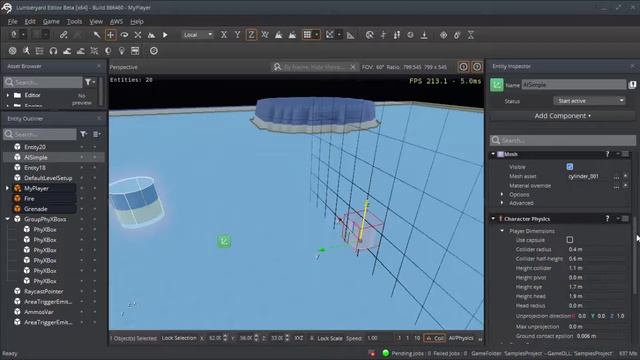
Task: Click the clock icon in second toolbar
Action: pos(153,51)
